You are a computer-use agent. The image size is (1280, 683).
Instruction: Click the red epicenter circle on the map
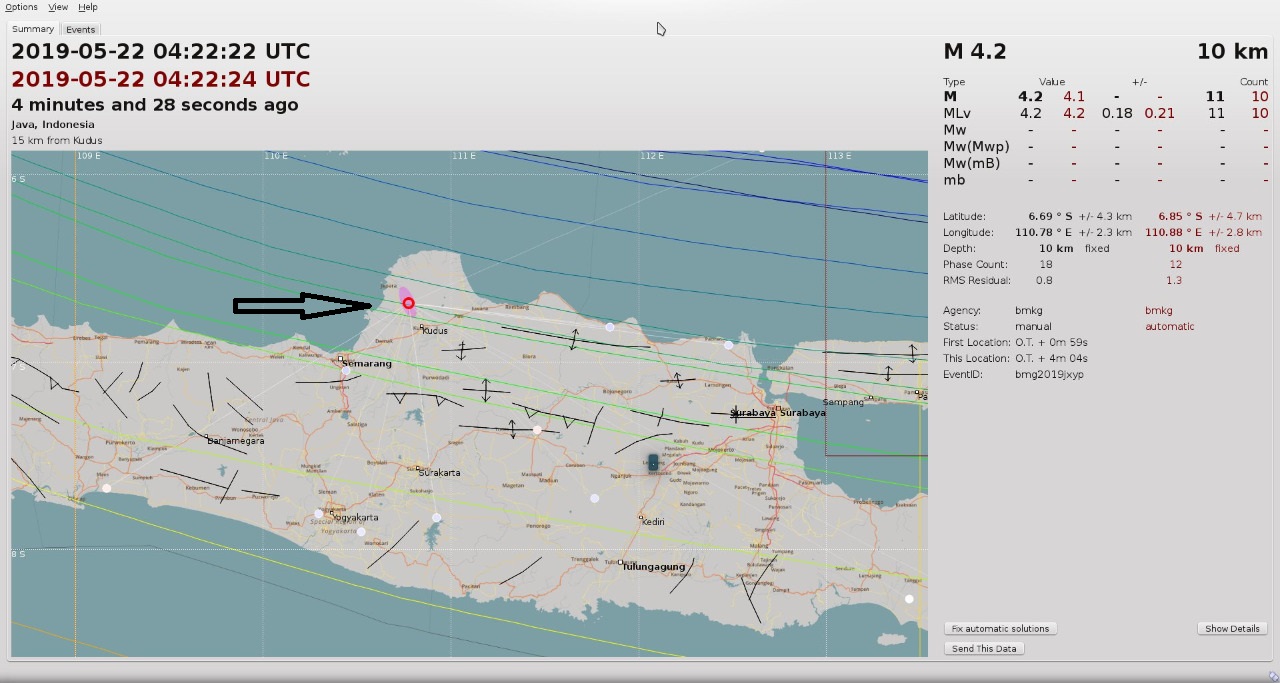click(x=408, y=303)
